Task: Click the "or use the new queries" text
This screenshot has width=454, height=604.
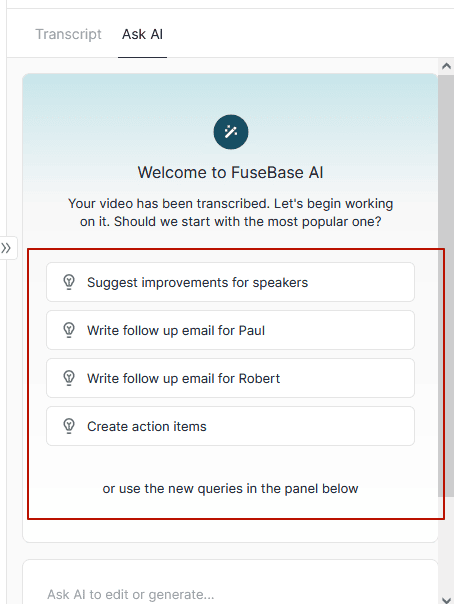Action: [230, 488]
